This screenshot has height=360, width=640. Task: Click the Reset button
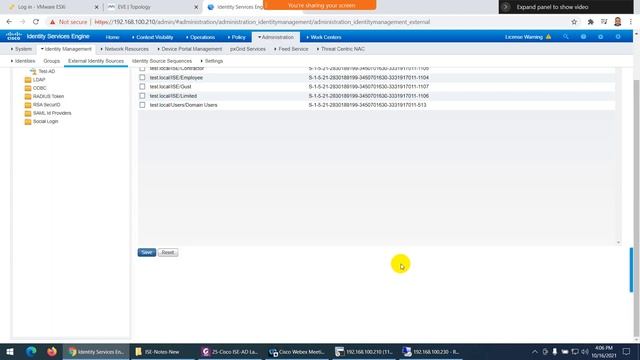click(x=168, y=252)
